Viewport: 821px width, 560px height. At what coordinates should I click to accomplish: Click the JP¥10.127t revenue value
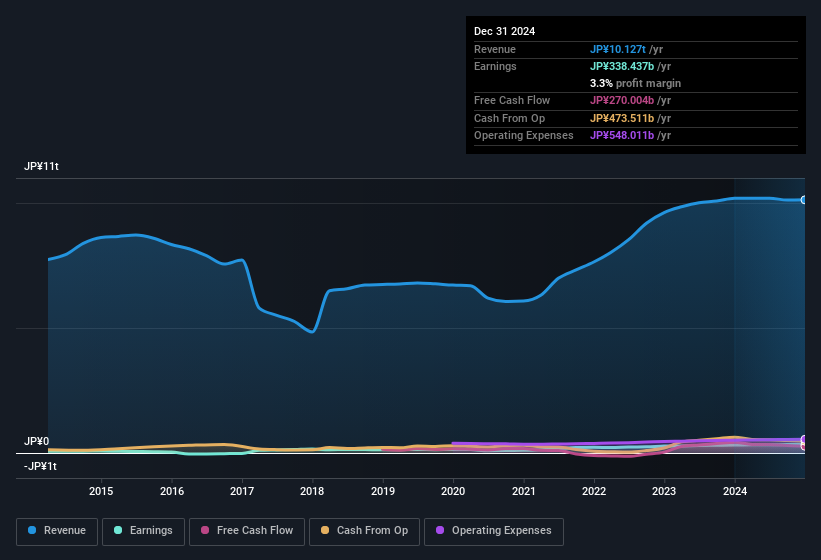point(618,49)
